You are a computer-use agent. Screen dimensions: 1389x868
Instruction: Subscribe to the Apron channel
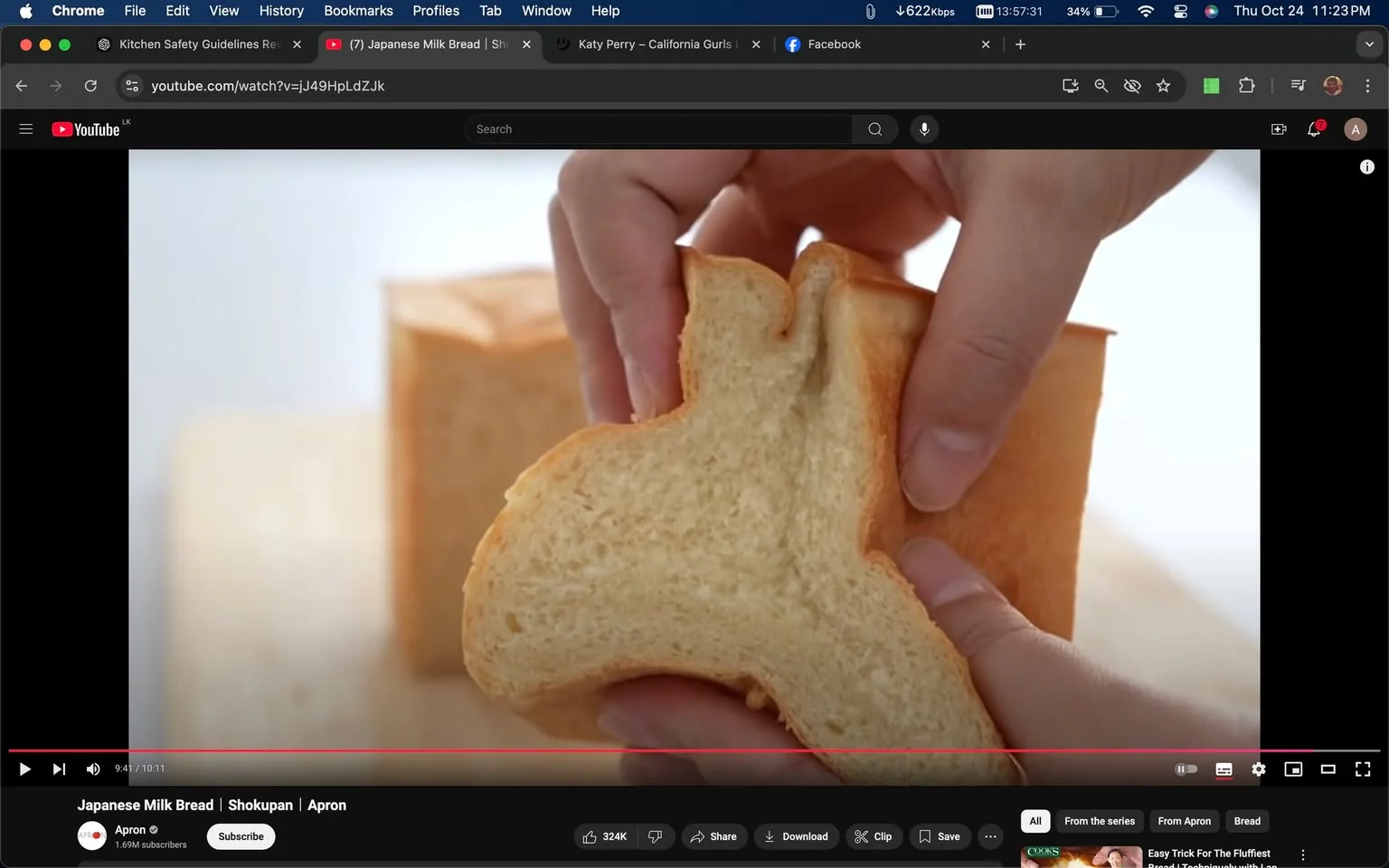click(241, 836)
